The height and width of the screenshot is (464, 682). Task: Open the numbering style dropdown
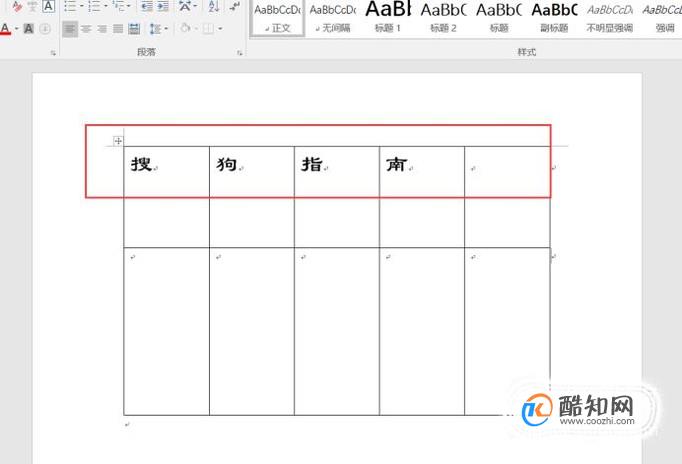pos(106,6)
